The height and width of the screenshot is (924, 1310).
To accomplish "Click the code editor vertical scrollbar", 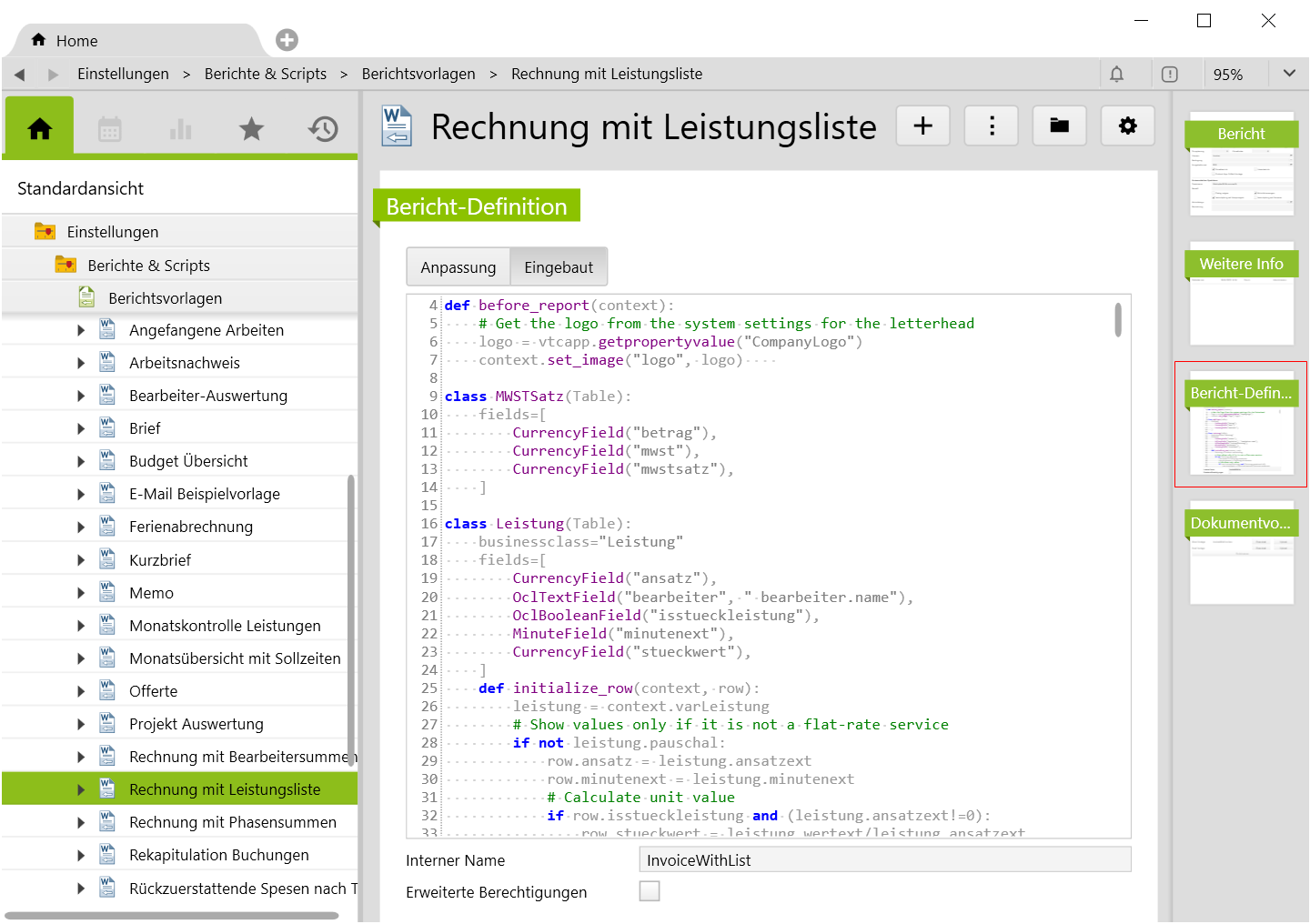I will (1118, 320).
